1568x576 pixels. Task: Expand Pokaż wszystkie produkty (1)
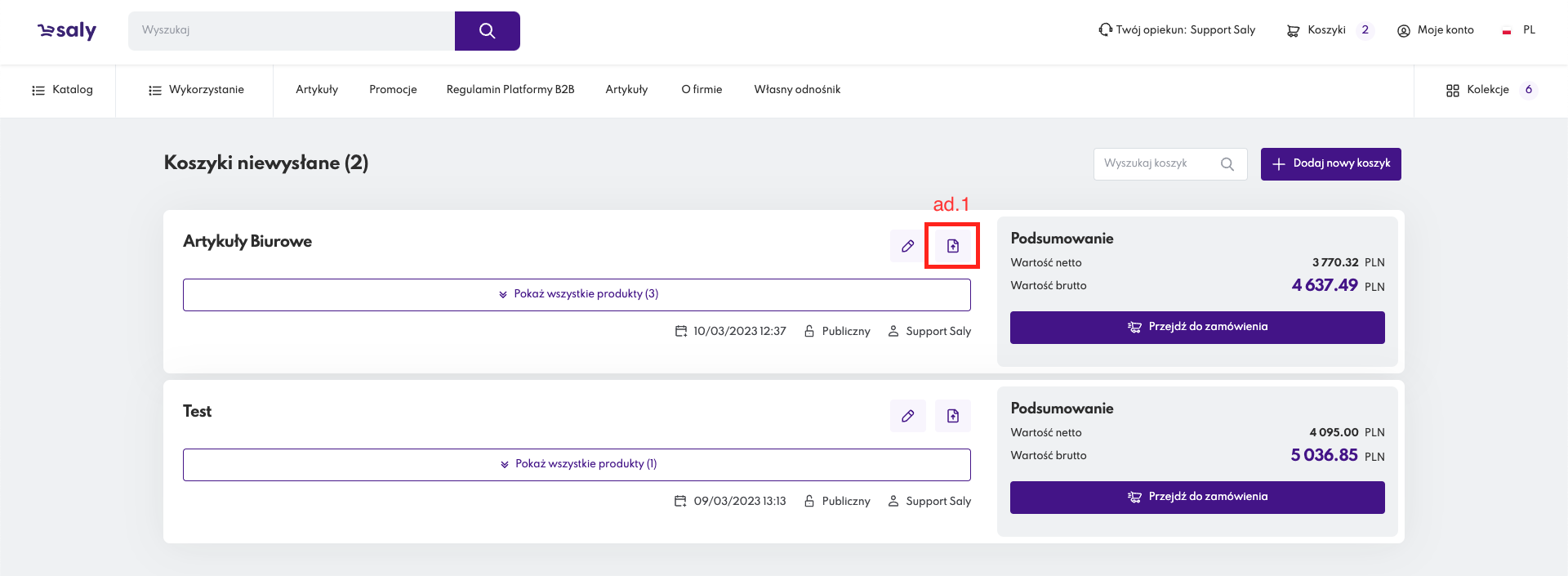[x=577, y=464]
